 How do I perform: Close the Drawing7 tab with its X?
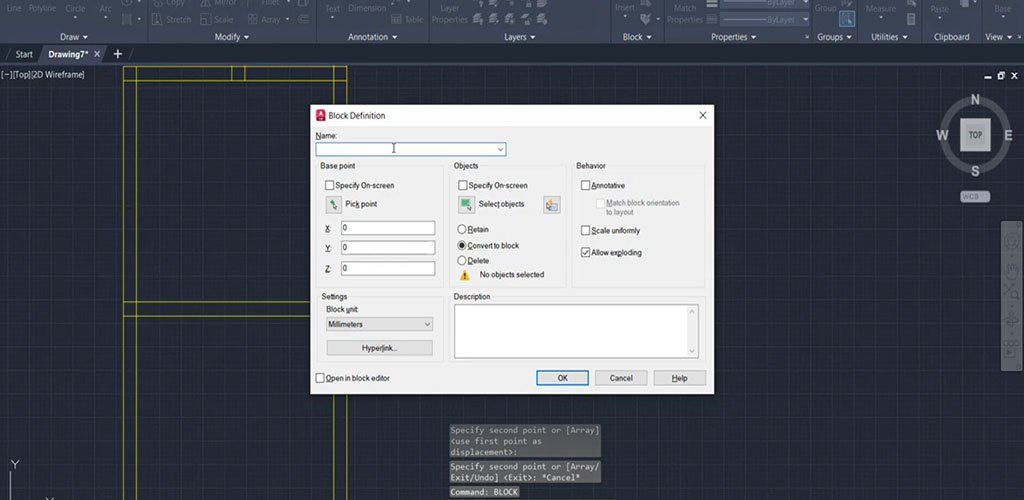click(97, 54)
